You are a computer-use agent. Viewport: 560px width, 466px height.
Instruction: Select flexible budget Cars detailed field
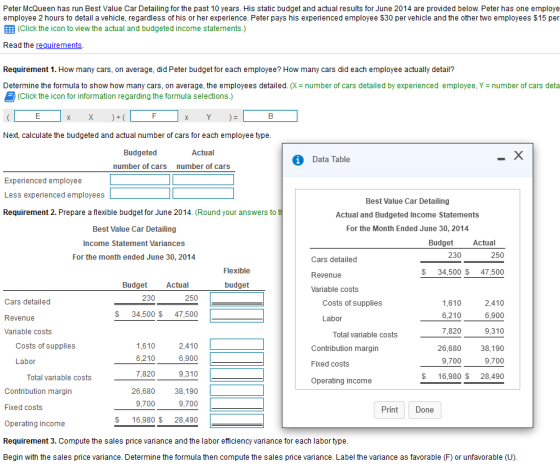click(x=237, y=299)
